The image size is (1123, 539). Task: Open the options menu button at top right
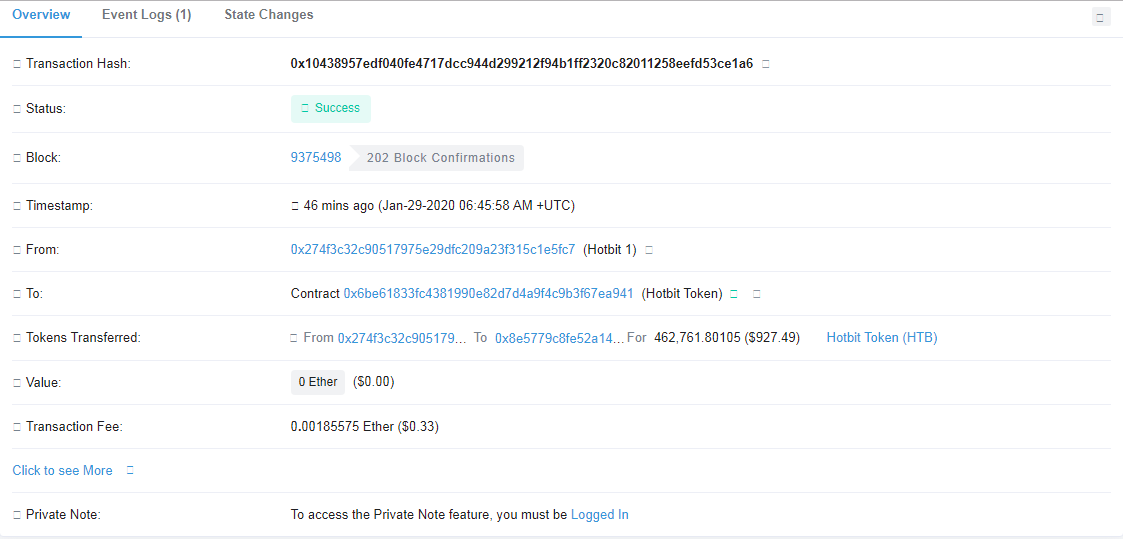(x=1101, y=17)
